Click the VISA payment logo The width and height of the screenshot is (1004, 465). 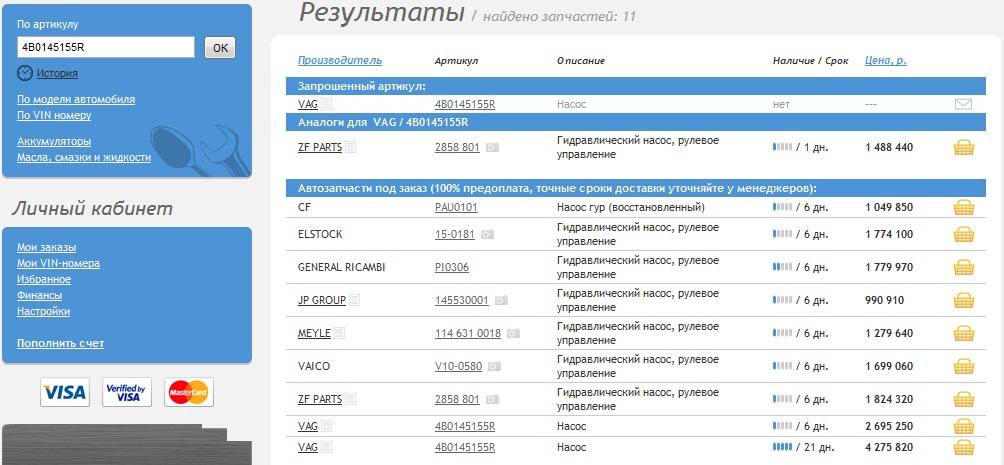point(65,392)
